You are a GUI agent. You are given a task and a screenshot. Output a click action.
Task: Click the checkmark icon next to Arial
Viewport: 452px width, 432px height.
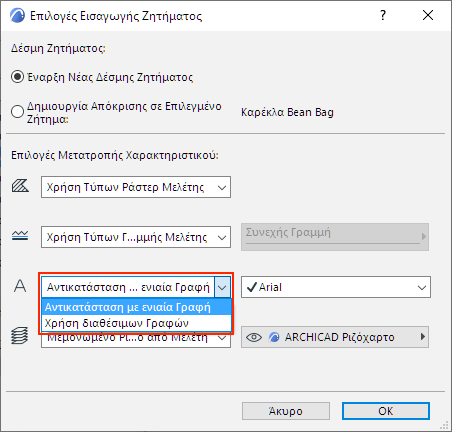252,287
